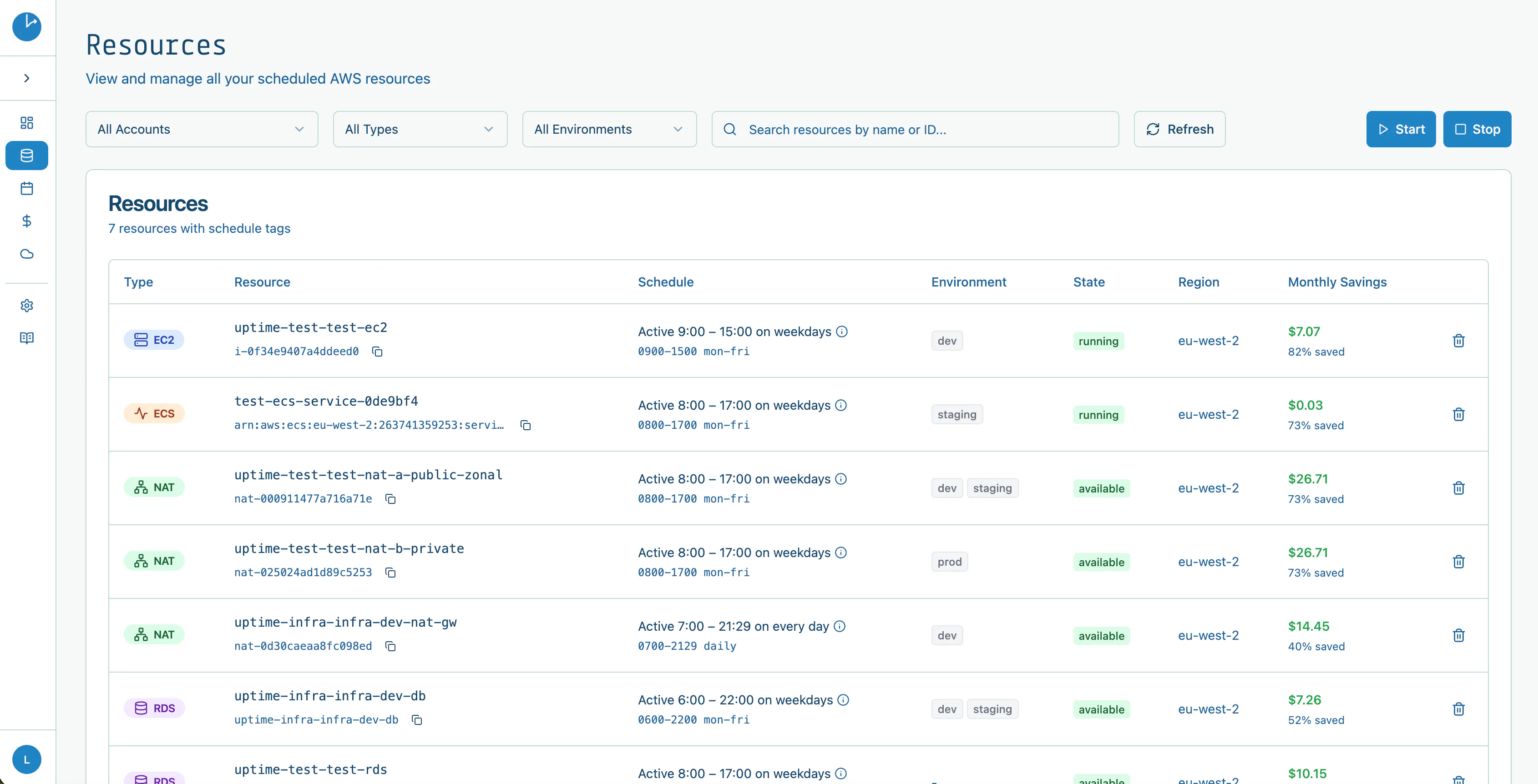Delete the uptime-infra-infra-dev-nat-gw resource
The height and width of the screenshot is (784, 1538).
1458,635
